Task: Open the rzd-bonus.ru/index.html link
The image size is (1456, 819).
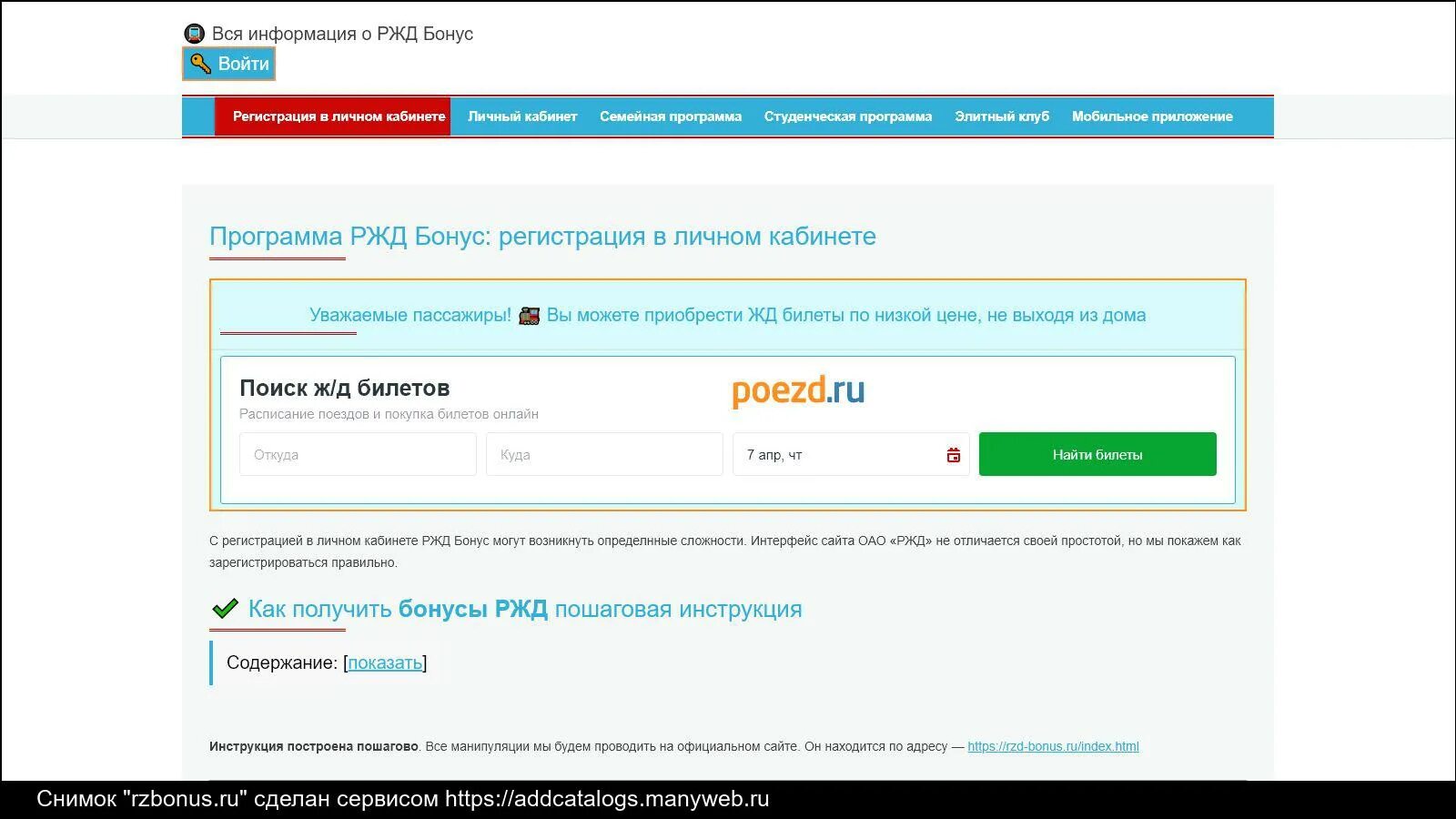Action: 1053,746
